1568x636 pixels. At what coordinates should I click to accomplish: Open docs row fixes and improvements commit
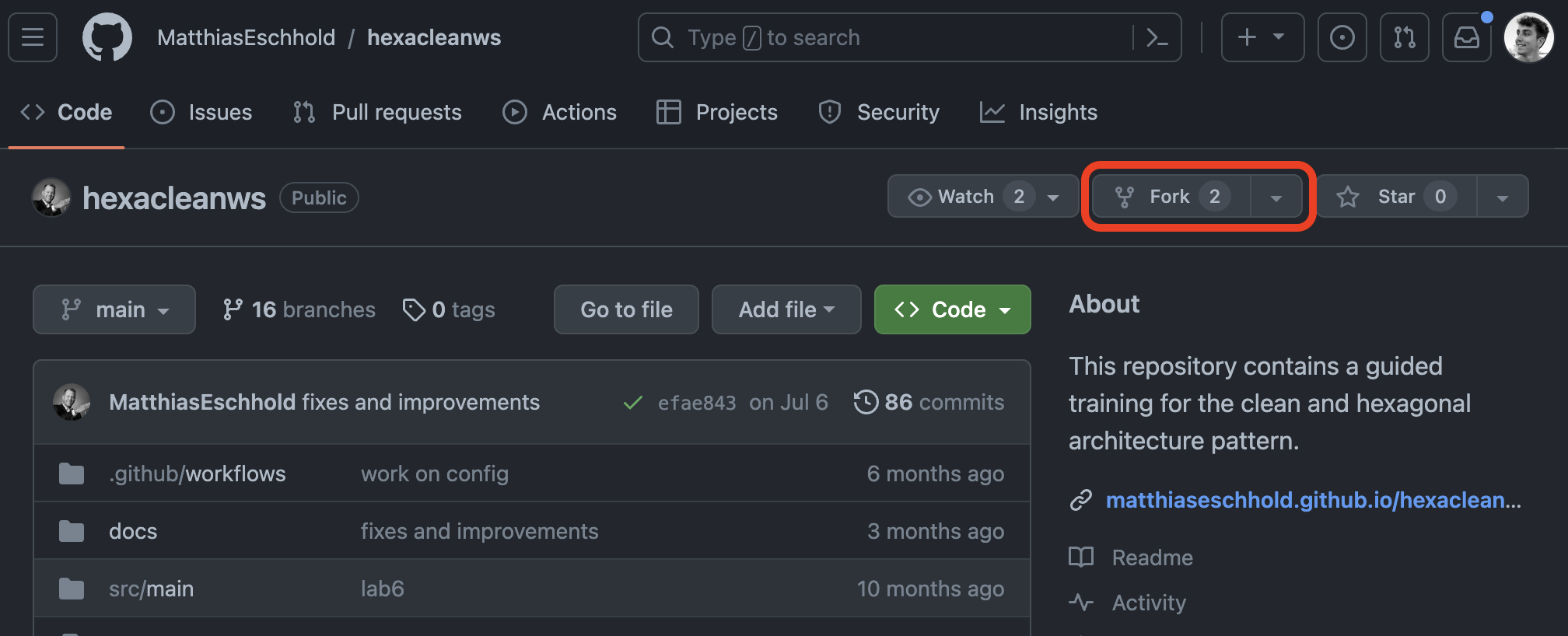[x=480, y=531]
